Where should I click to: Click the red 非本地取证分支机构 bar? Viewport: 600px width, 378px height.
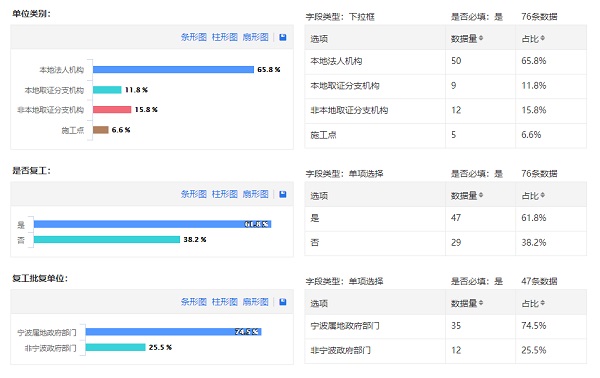(112, 109)
